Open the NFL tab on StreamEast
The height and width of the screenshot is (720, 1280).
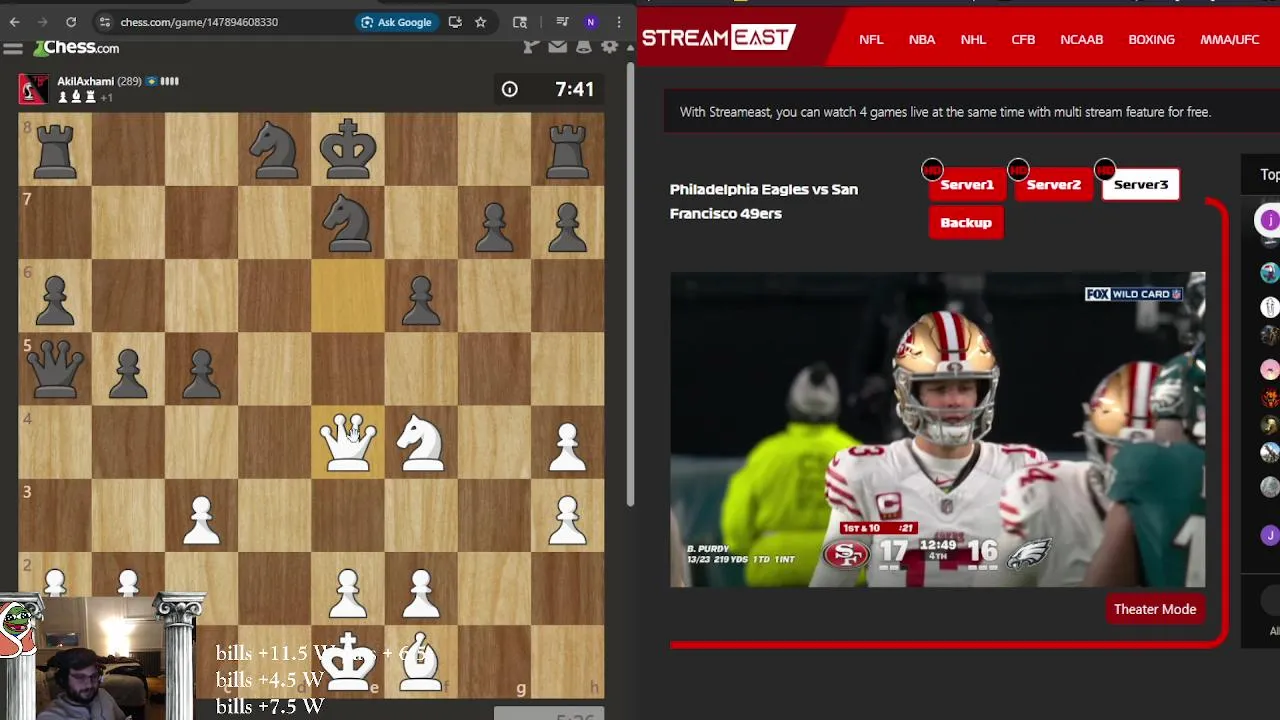(x=871, y=39)
